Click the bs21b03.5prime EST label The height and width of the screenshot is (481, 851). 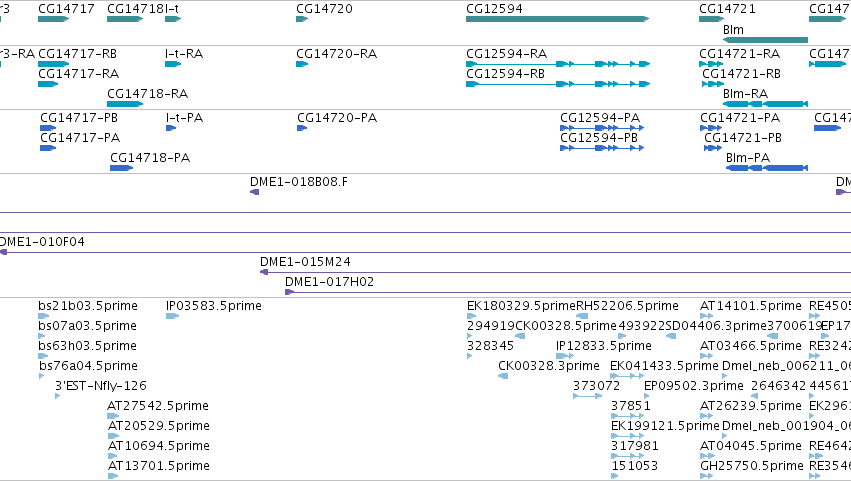pyautogui.click(x=88, y=306)
